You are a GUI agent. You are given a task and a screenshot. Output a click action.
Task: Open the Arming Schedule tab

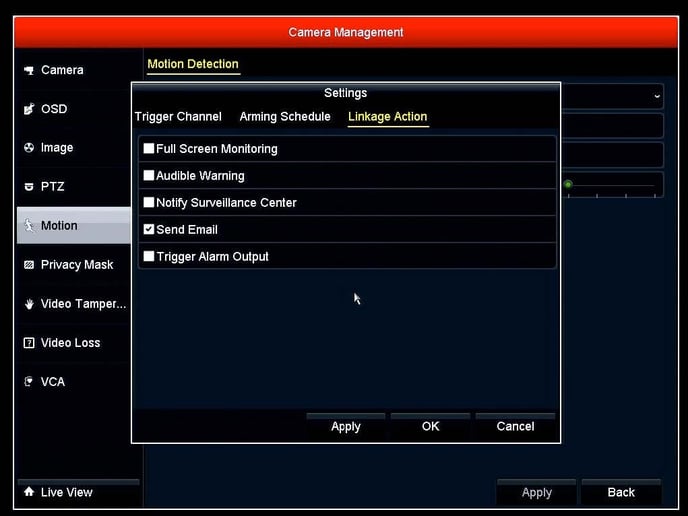click(x=285, y=117)
